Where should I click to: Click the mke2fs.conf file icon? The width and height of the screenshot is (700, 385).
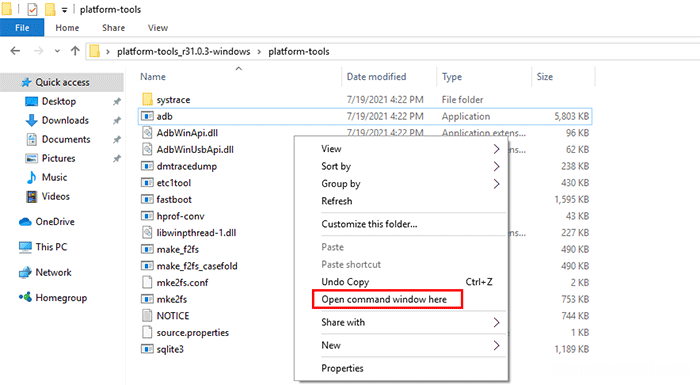click(x=147, y=282)
